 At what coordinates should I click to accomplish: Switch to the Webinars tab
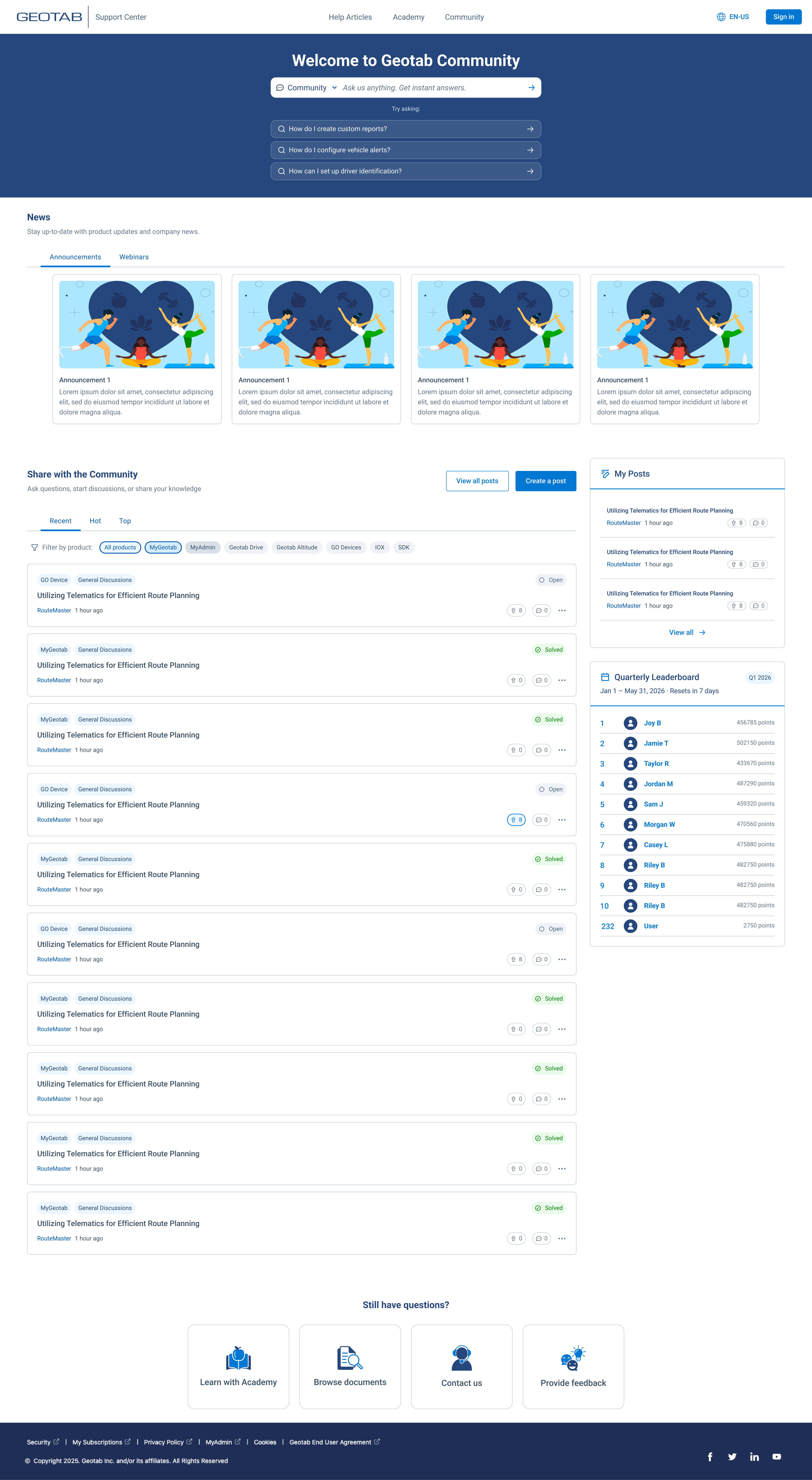134,257
